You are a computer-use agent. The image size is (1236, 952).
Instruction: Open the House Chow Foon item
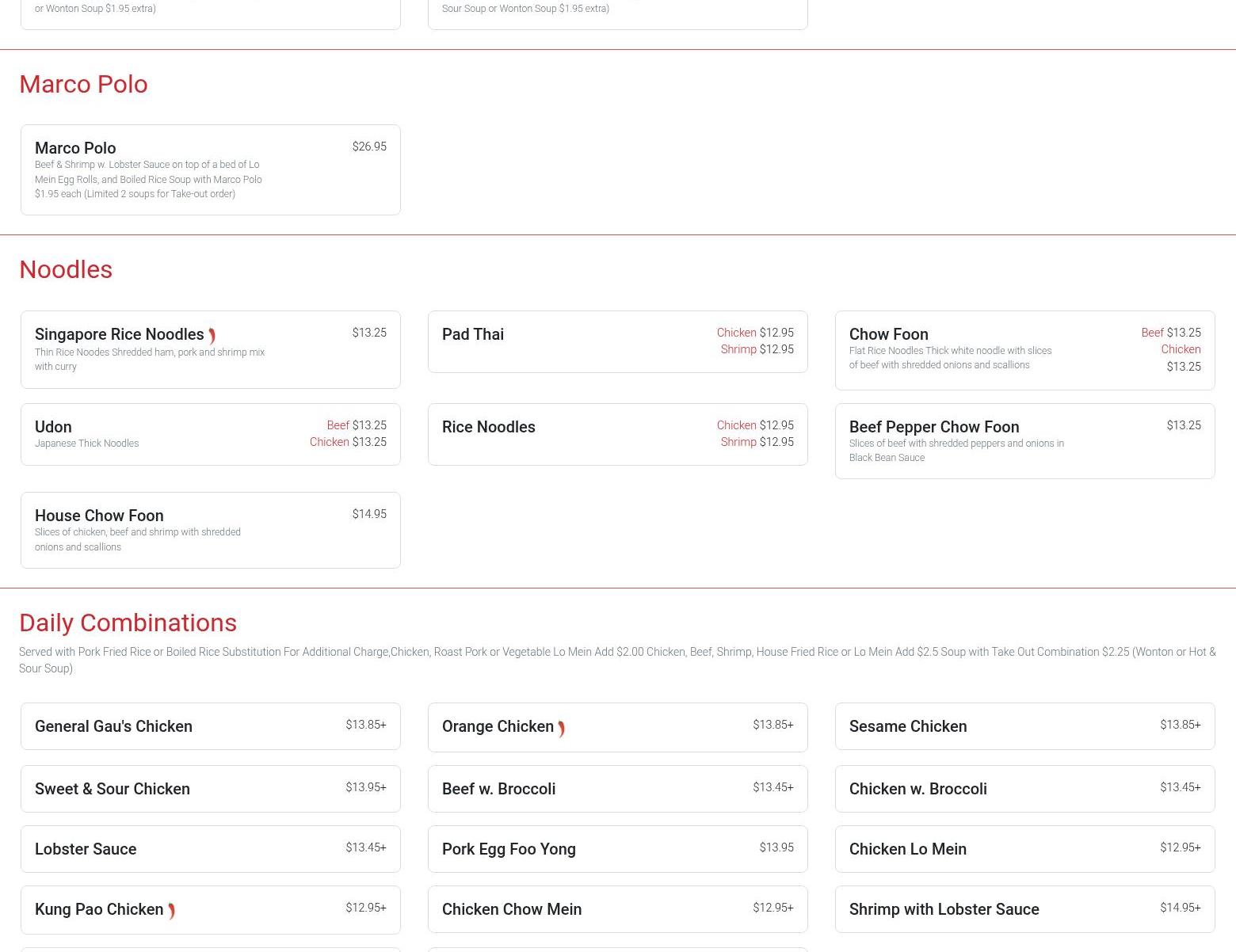pyautogui.click(x=210, y=530)
